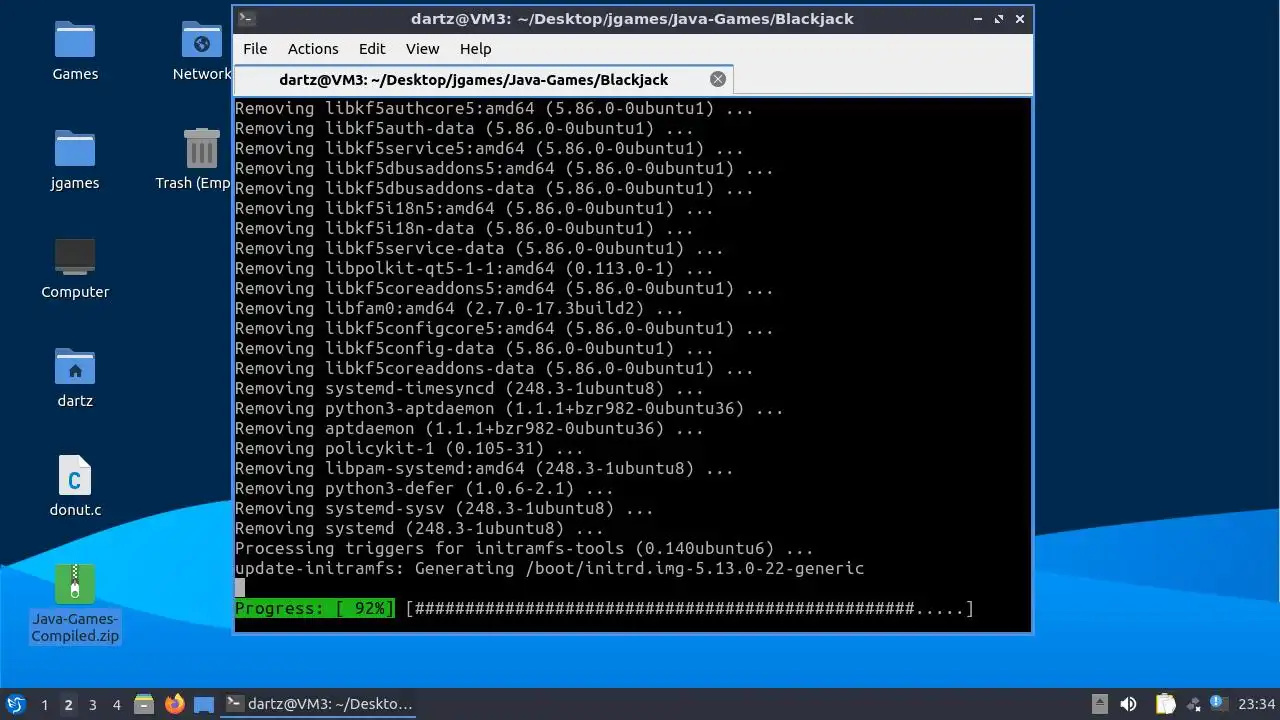Image resolution: width=1280 pixels, height=720 pixels.
Task: Click the 'update-initramfs: Generating' line
Action: pyautogui.click(x=549, y=568)
